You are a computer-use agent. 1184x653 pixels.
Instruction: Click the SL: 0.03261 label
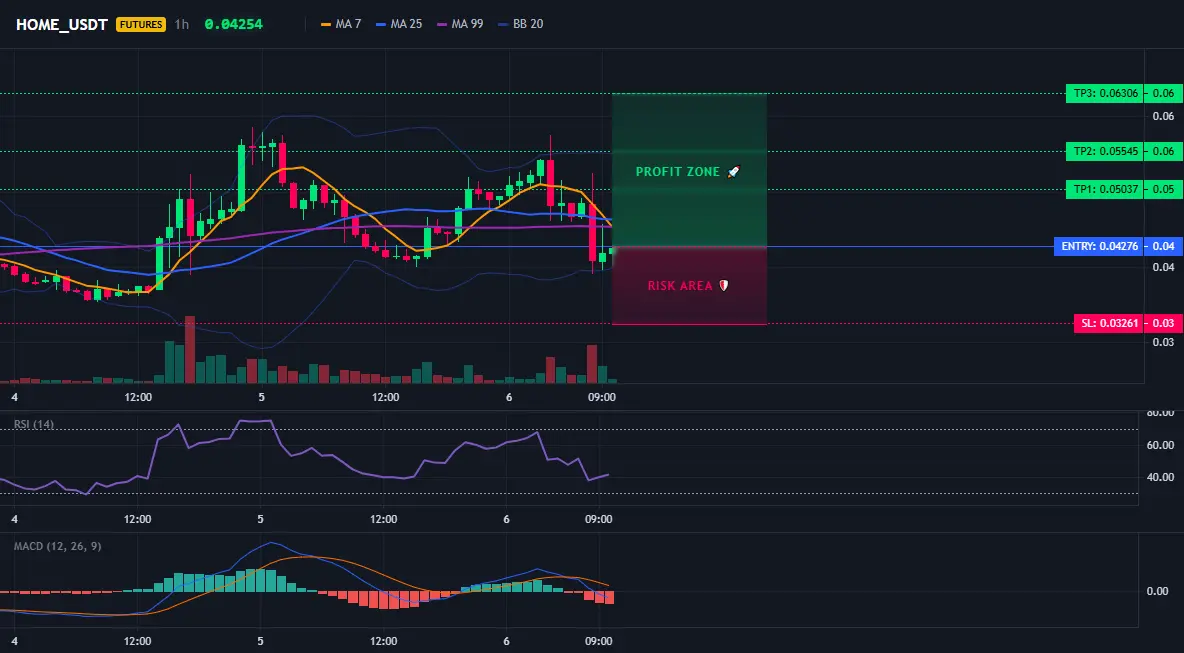coord(1109,323)
